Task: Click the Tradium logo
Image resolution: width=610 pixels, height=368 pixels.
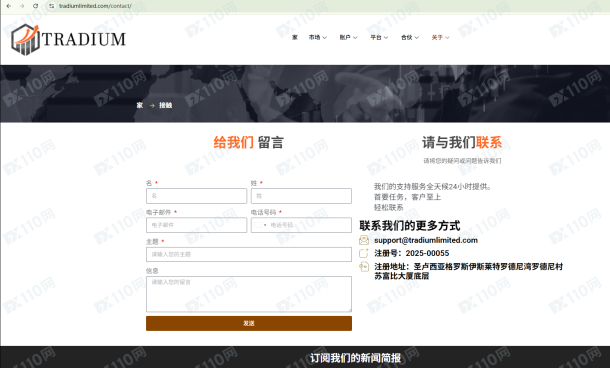Action: pyautogui.click(x=68, y=39)
